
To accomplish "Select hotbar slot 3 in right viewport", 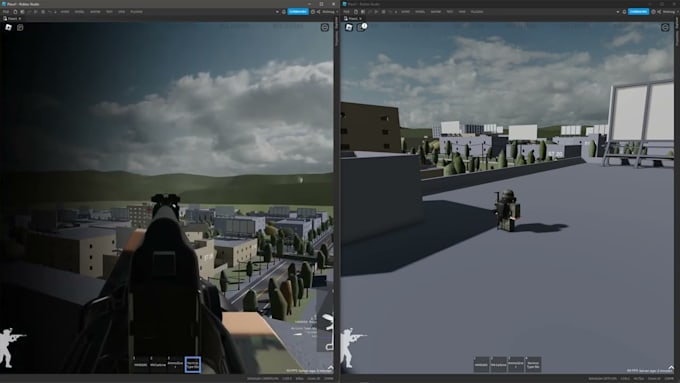I will pyautogui.click(x=516, y=364).
